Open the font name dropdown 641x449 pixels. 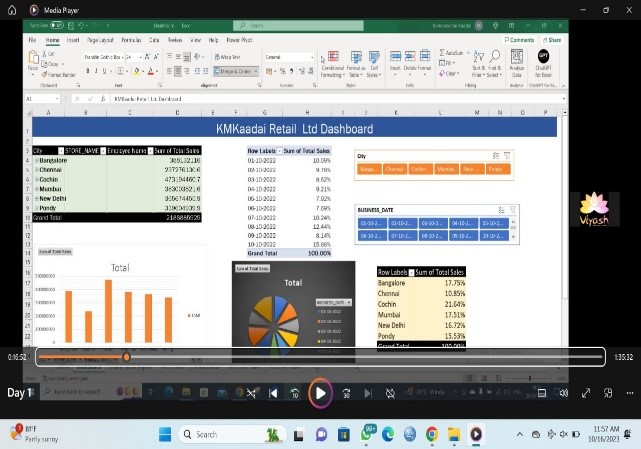[122, 57]
